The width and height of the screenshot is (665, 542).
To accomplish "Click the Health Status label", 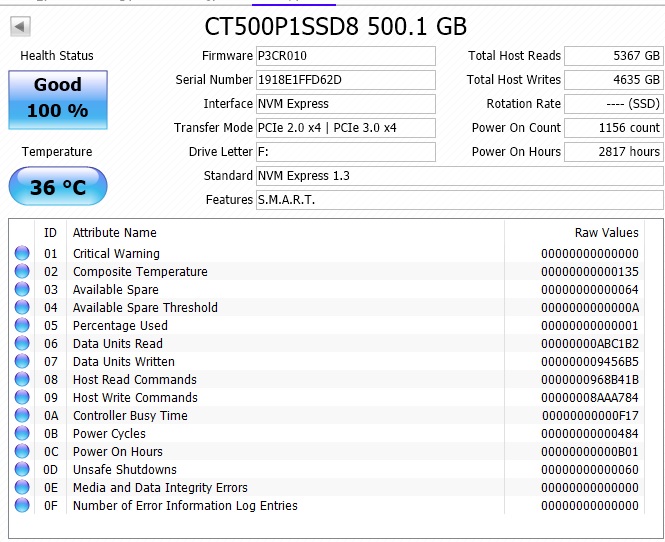I will click(x=57, y=56).
